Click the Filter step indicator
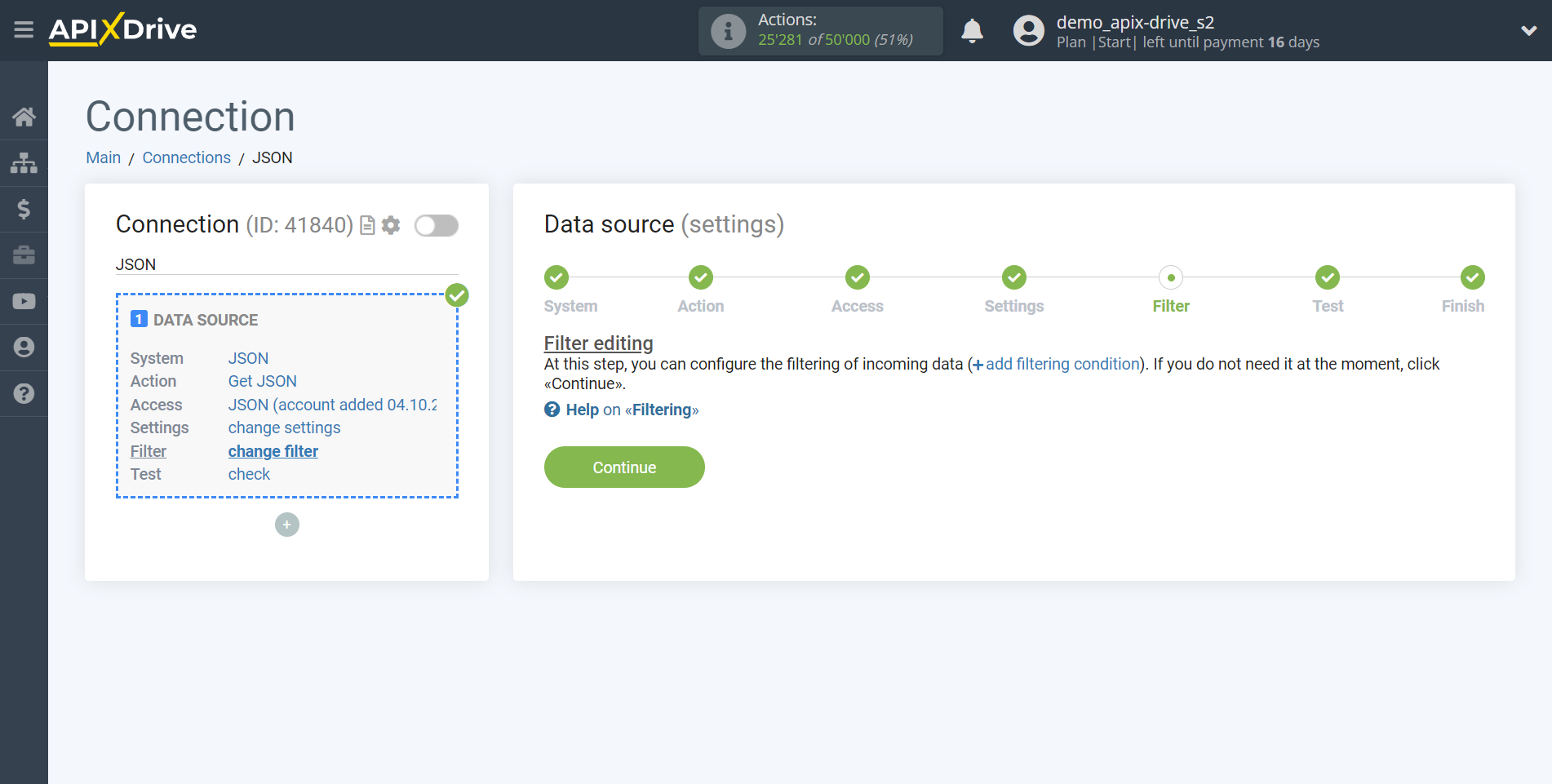This screenshot has height=784, width=1552. pyautogui.click(x=1171, y=277)
